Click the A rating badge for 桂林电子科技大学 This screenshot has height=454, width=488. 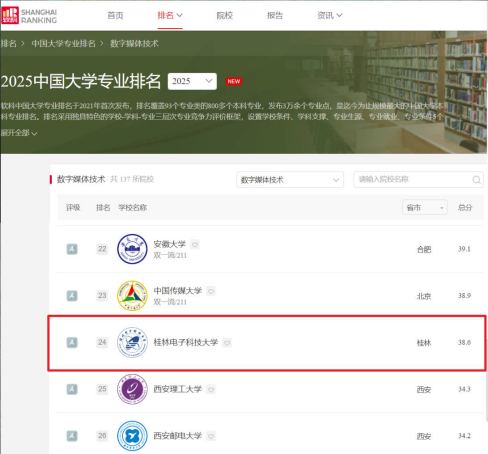click(x=72, y=342)
